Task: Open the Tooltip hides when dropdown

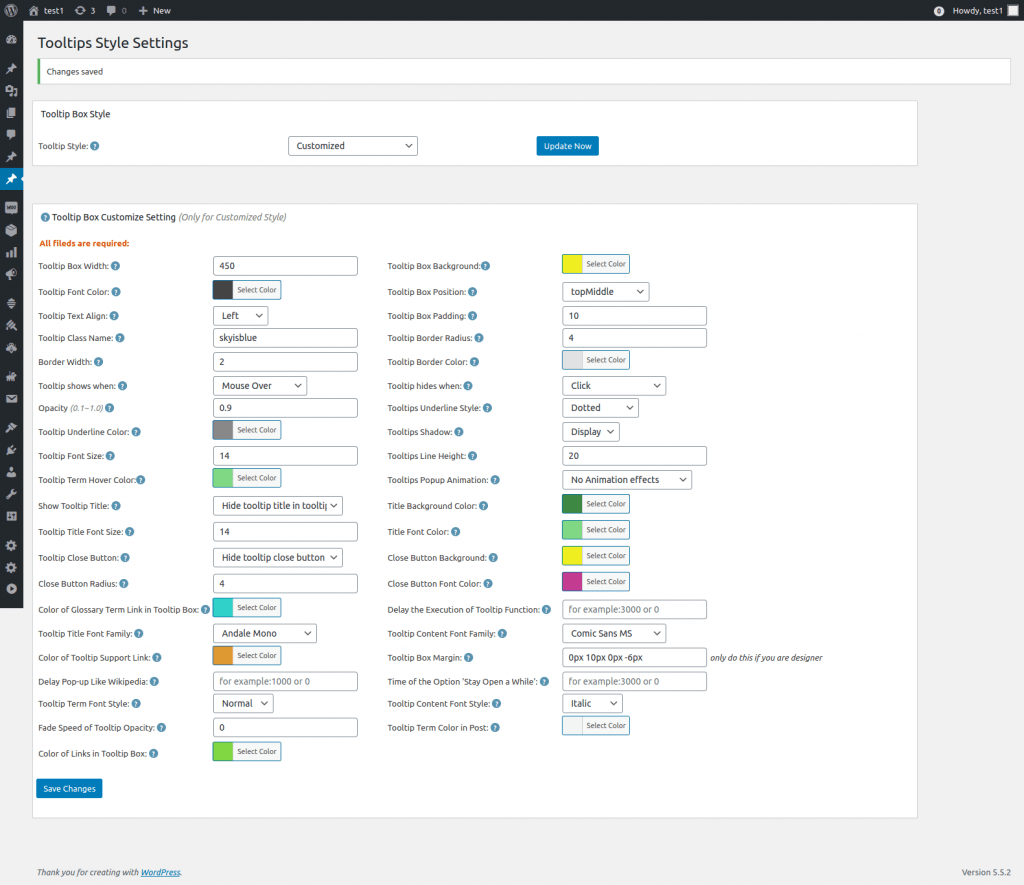Action: pyautogui.click(x=614, y=386)
